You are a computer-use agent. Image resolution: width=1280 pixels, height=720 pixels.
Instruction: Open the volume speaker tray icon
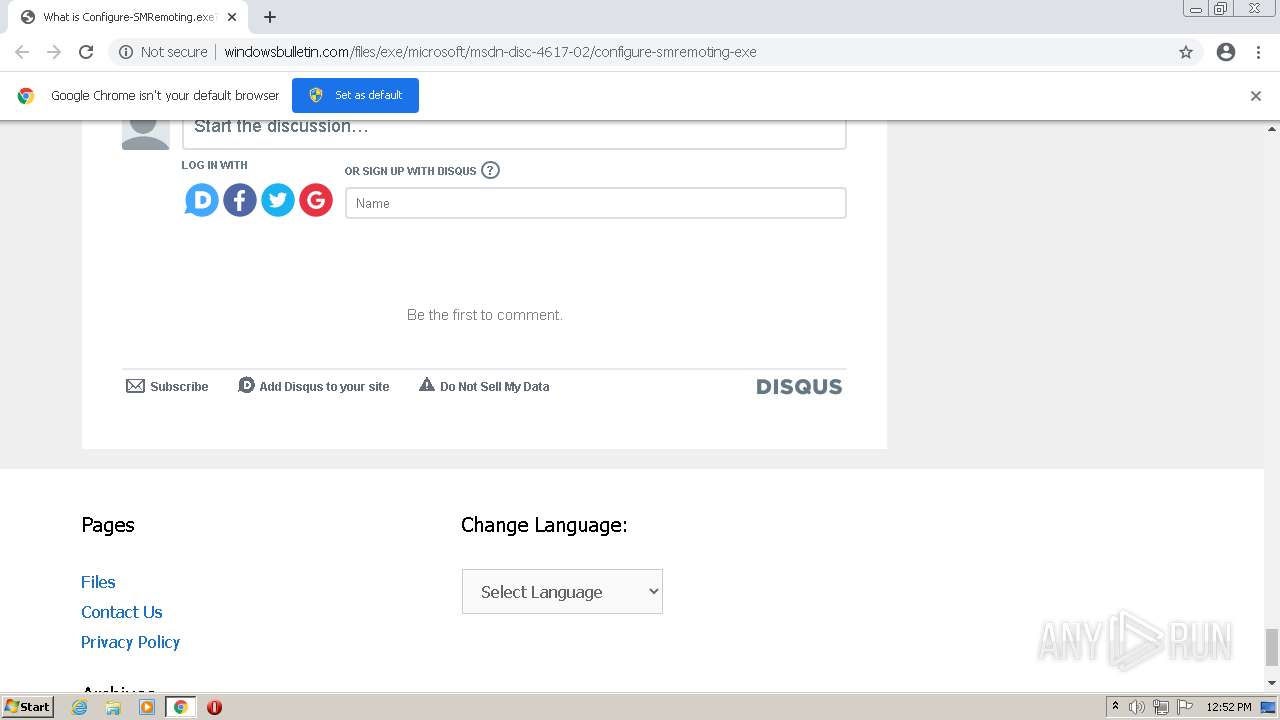[1137, 707]
